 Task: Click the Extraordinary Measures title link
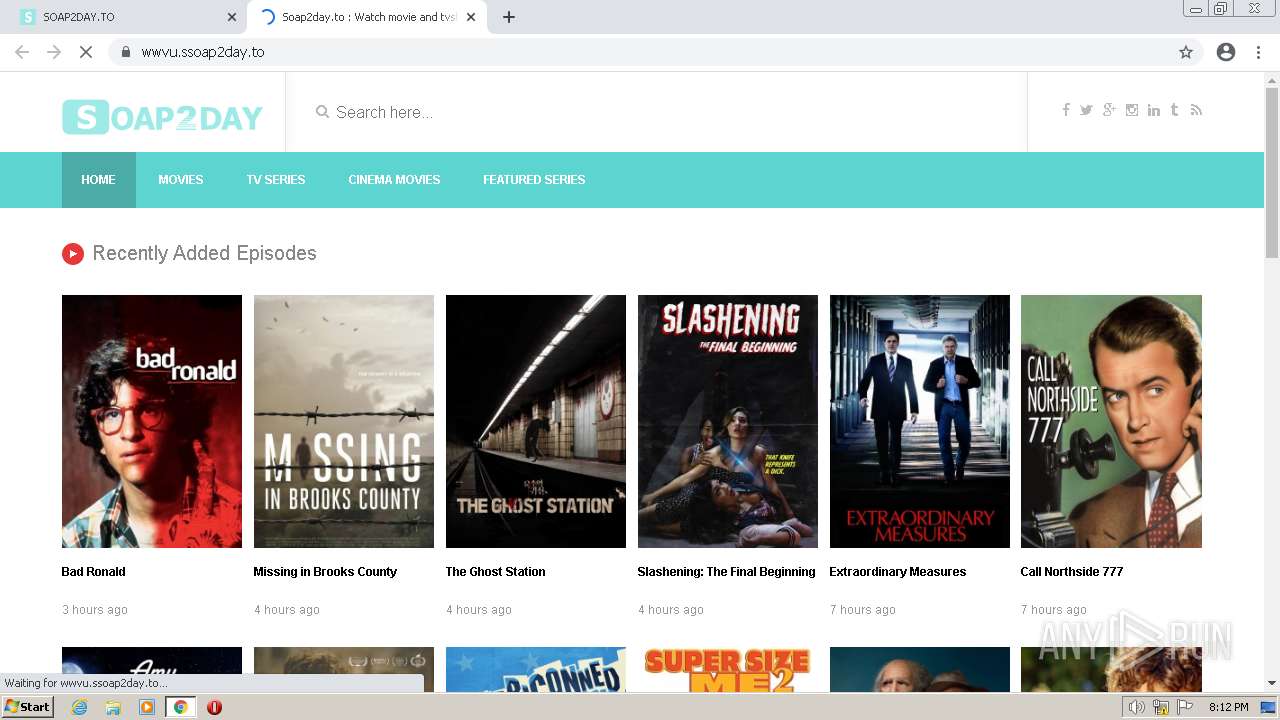click(898, 572)
